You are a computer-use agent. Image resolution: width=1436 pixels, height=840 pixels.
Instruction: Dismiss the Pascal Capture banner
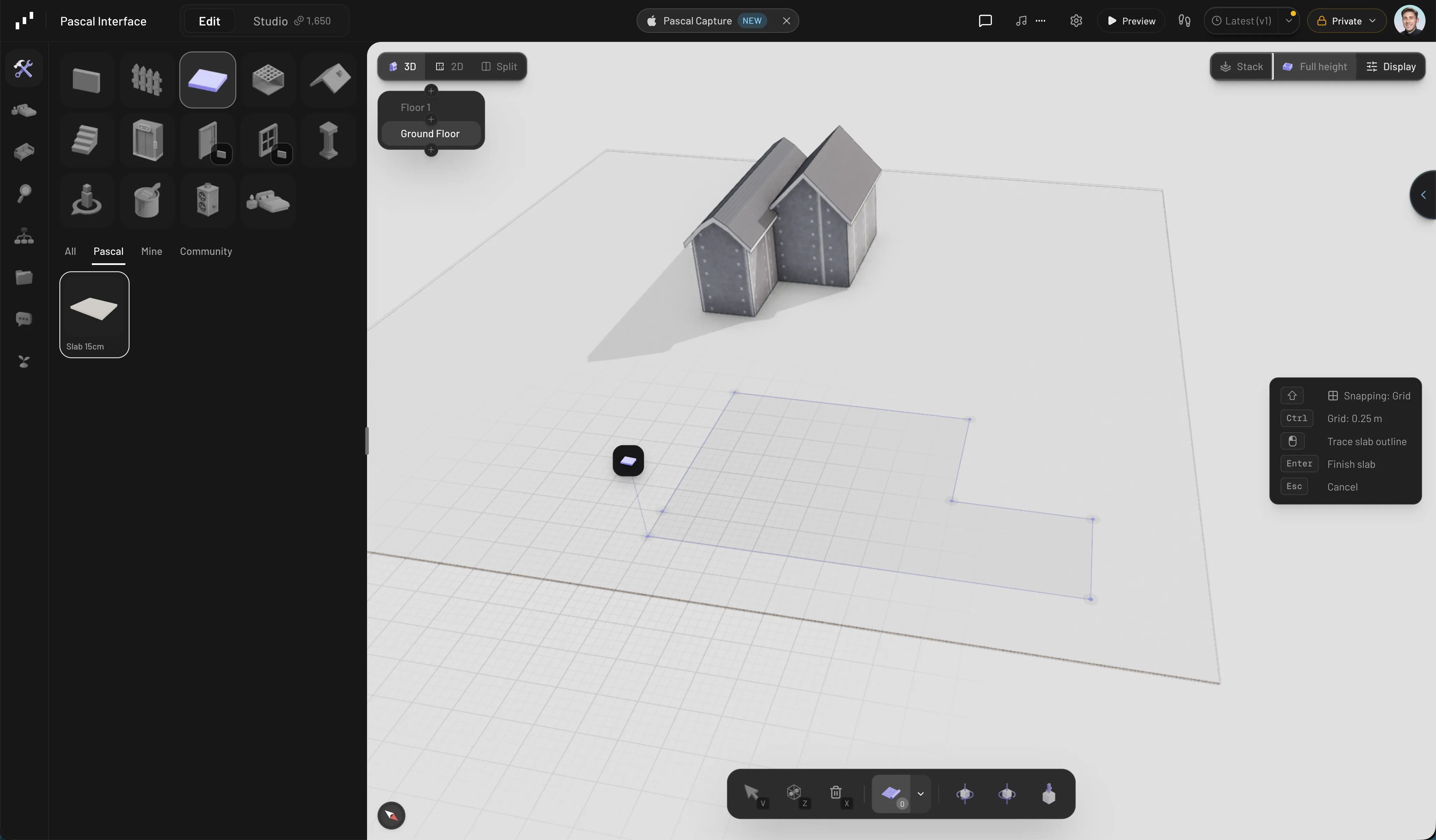click(x=786, y=21)
